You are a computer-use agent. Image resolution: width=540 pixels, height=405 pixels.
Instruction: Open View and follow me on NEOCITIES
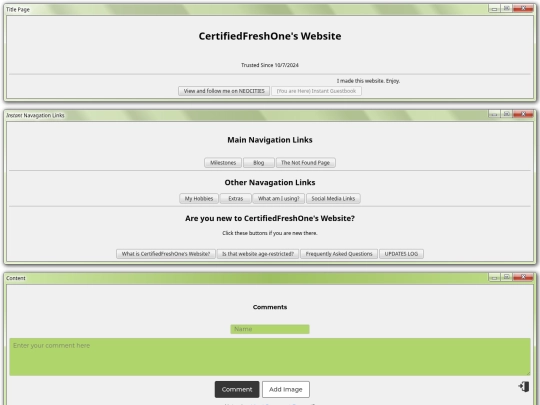(x=224, y=91)
